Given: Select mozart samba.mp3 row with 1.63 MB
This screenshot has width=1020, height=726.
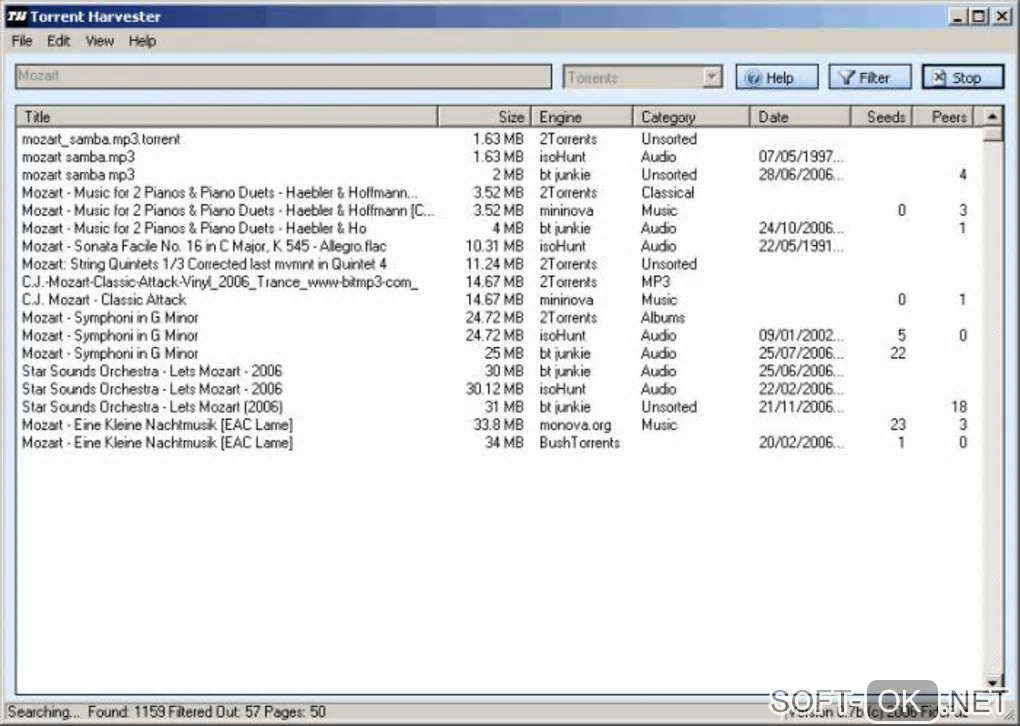Looking at the screenshot, I should click(498, 157).
